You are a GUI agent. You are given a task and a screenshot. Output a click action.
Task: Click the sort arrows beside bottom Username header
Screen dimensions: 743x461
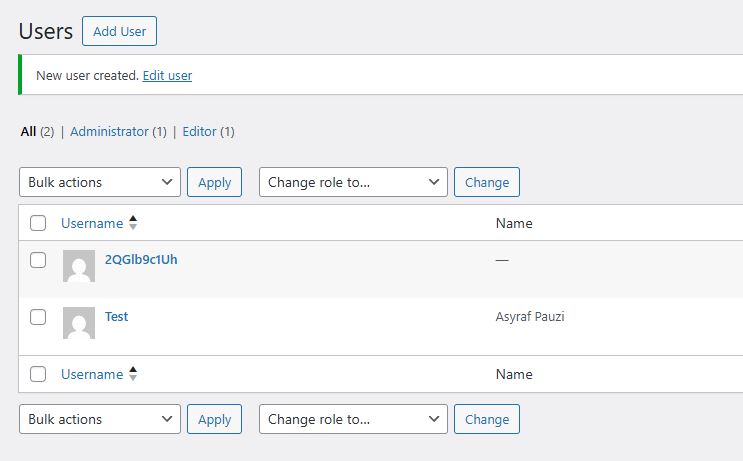click(133, 374)
